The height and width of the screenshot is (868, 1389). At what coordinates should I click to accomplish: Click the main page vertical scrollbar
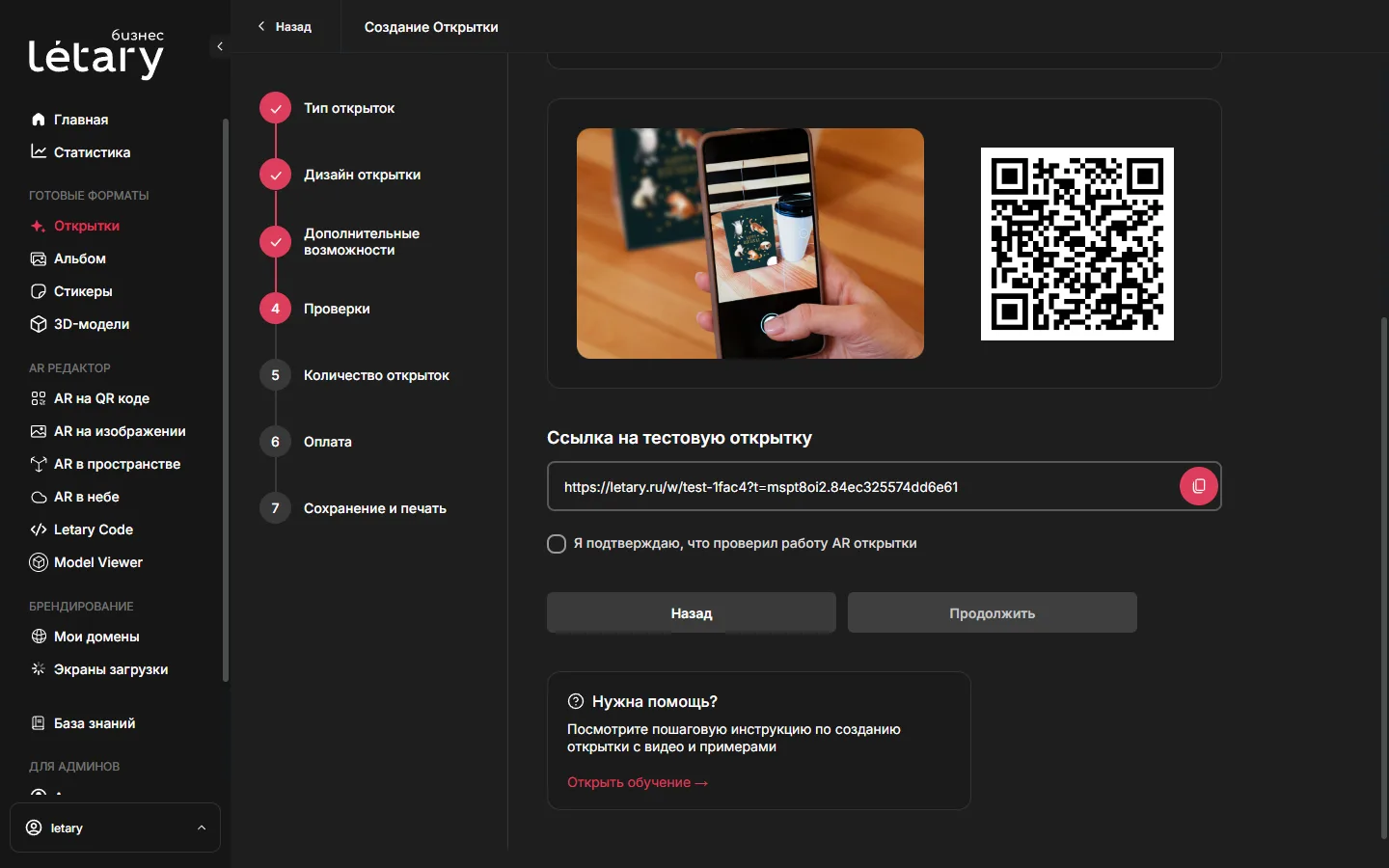tap(1384, 579)
